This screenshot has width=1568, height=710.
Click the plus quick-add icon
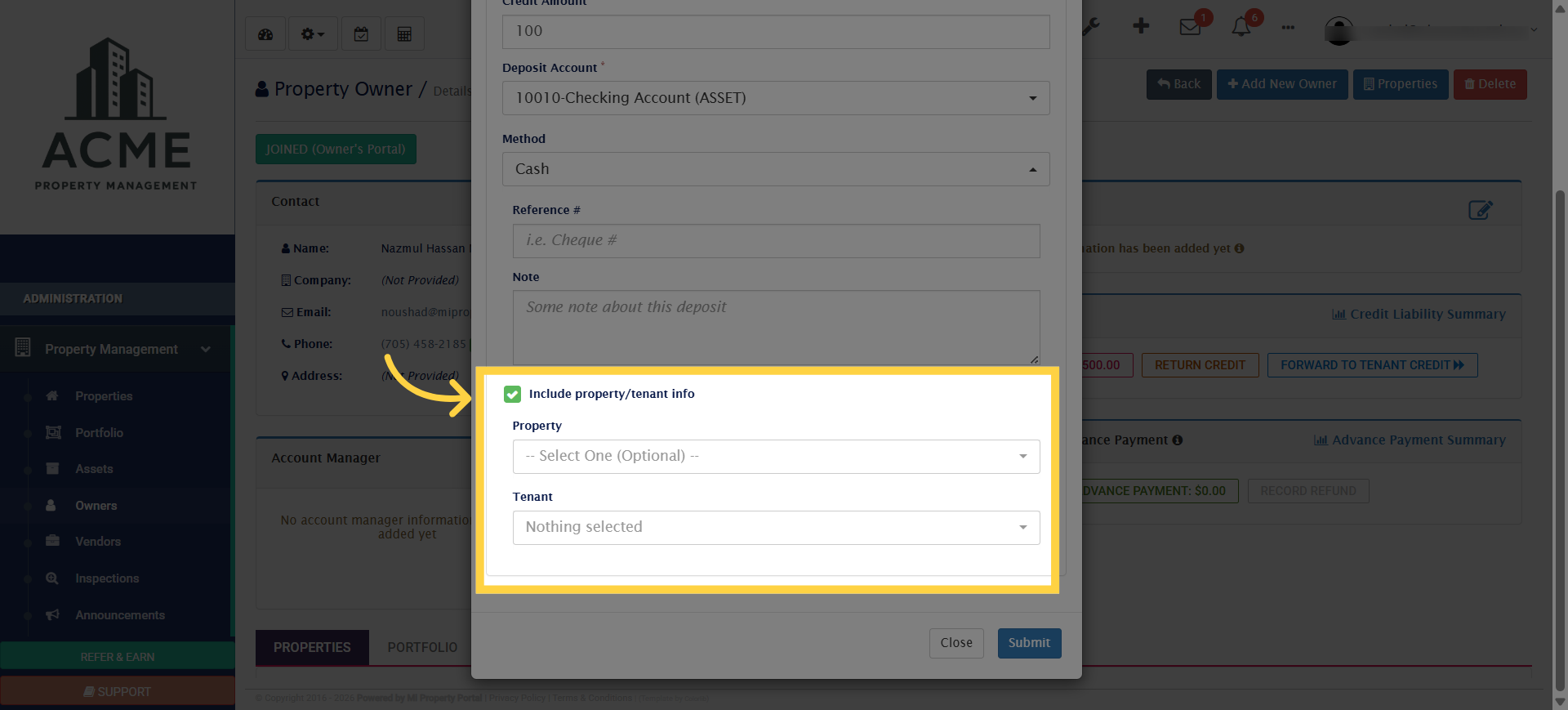[x=1141, y=26]
